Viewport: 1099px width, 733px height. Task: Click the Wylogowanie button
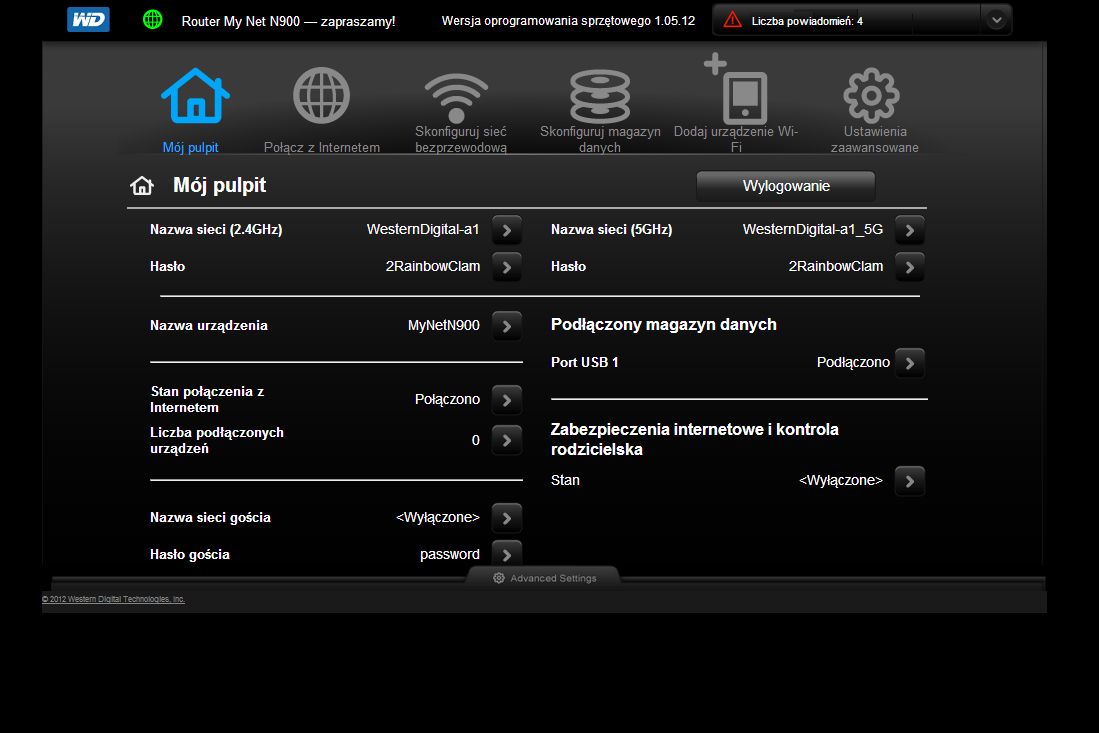tap(786, 186)
